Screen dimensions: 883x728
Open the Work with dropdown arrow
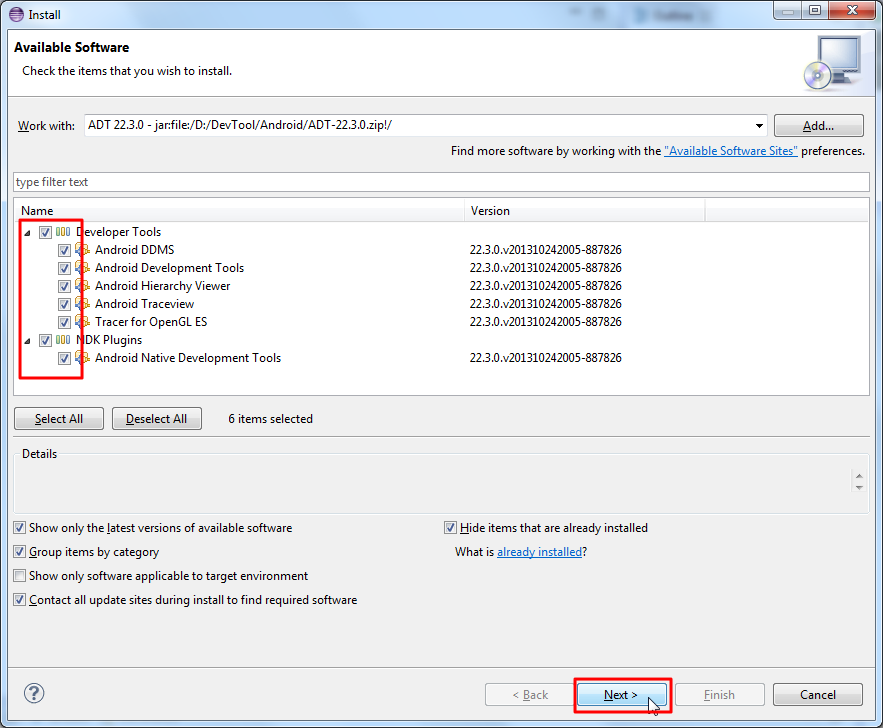click(759, 126)
